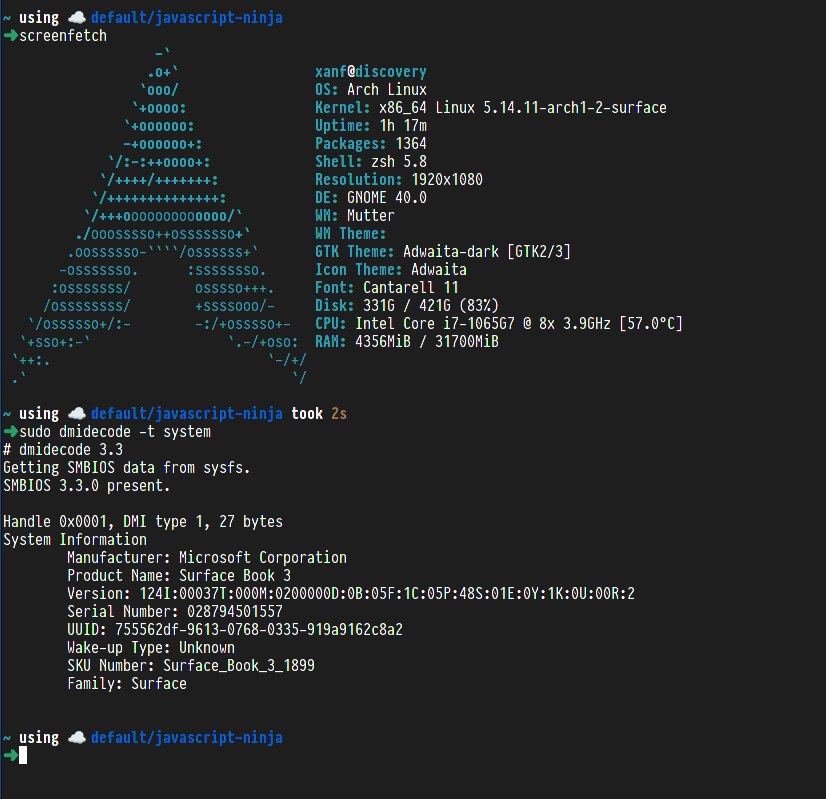Screen dimensions: 826x799
Task: Click 'GTK Theme: Adwaita-dark [GTK2/3]'
Action: pyautogui.click(x=442, y=251)
